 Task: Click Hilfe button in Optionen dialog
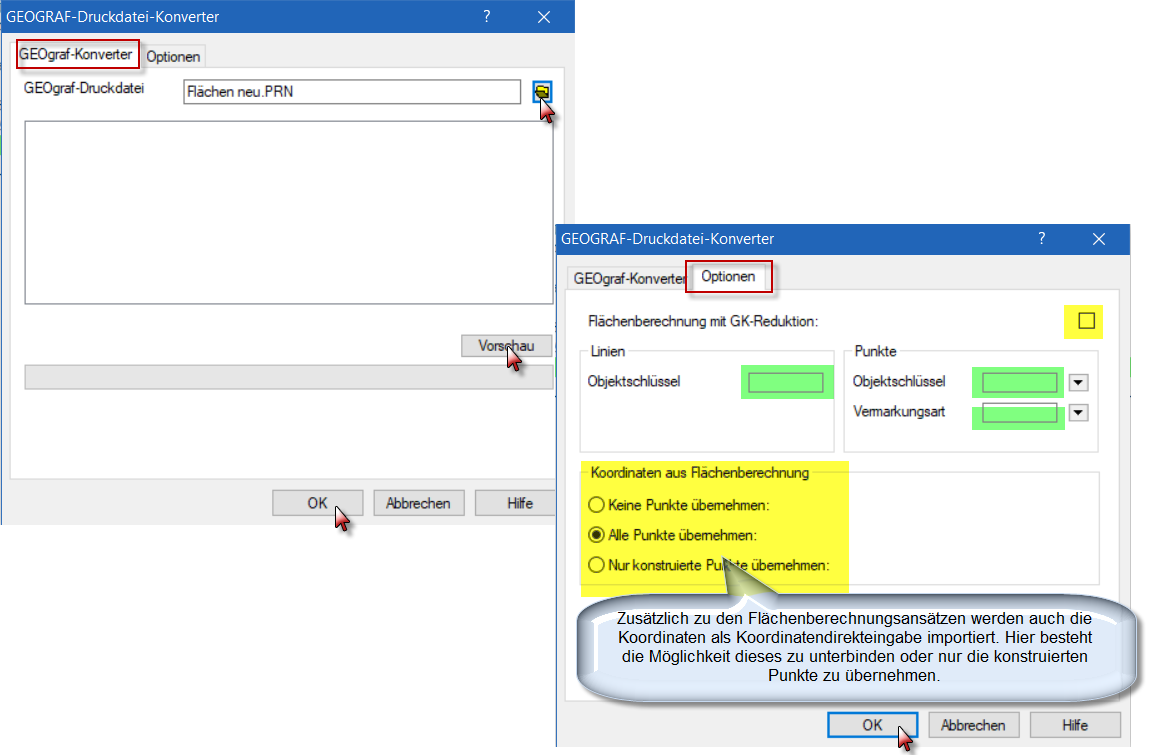pyautogui.click(x=1075, y=725)
